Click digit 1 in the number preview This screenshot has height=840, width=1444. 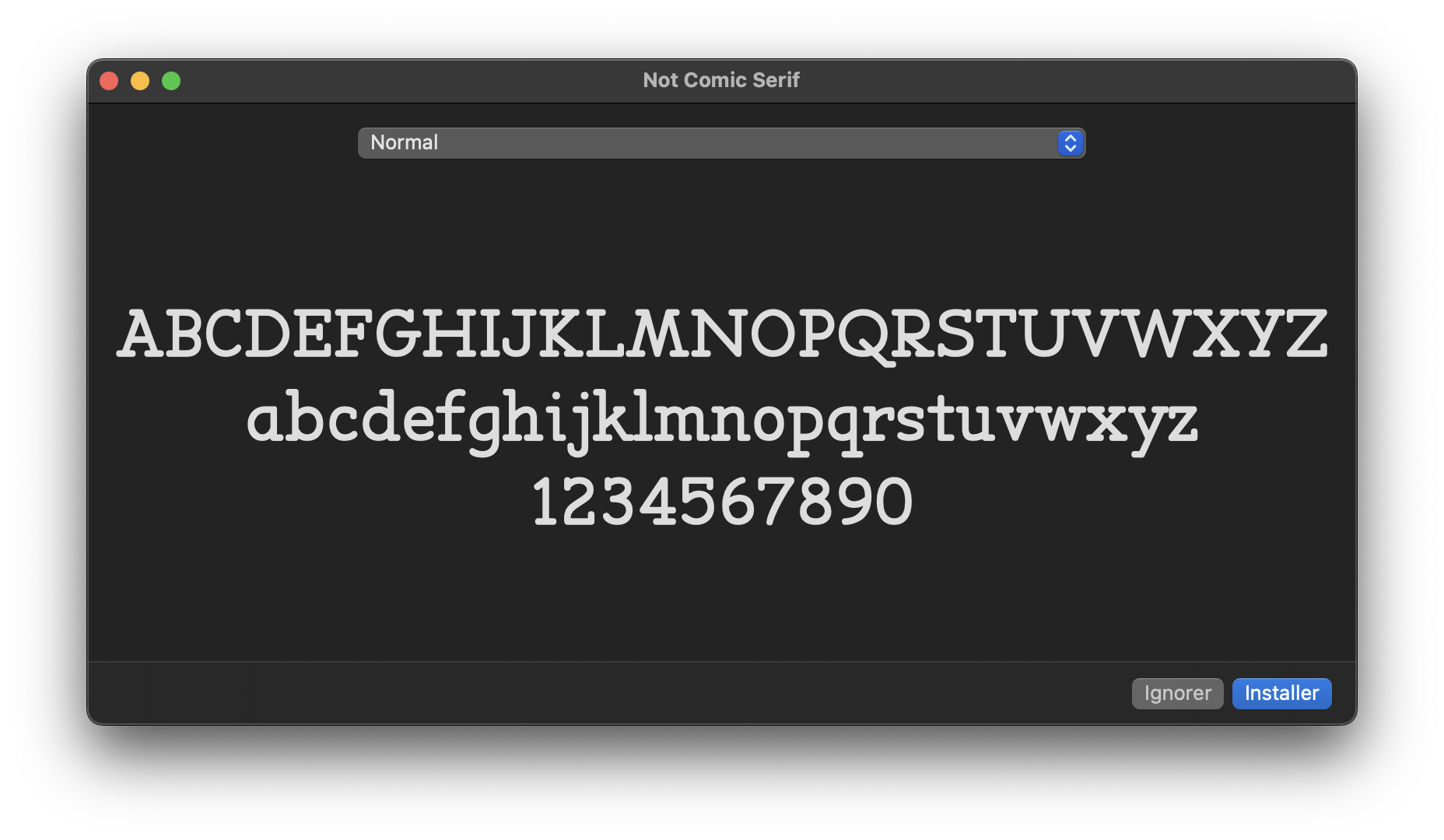tap(545, 502)
